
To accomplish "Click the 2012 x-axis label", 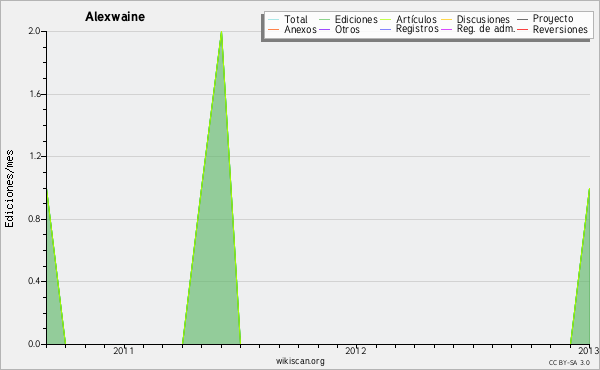I will click(x=355, y=351).
